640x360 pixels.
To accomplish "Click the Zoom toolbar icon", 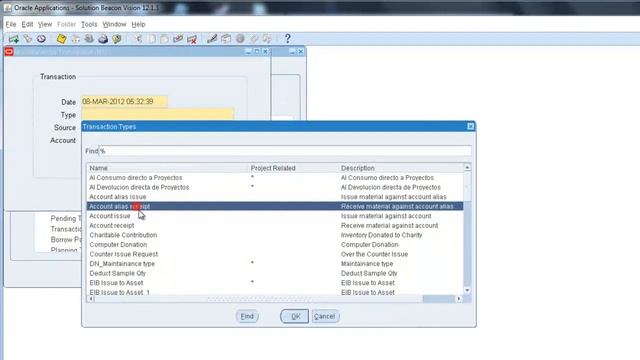I will [x=226, y=39].
